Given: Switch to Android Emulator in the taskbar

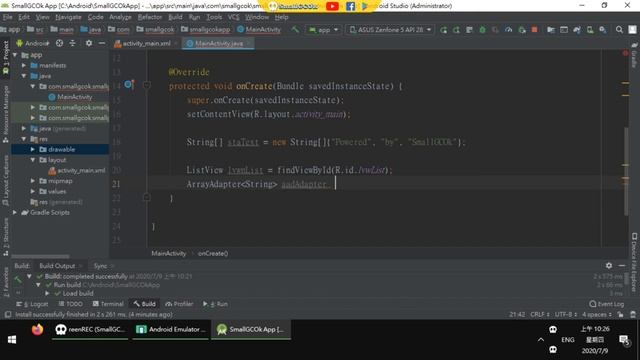Looking at the screenshot, I should point(171,329).
